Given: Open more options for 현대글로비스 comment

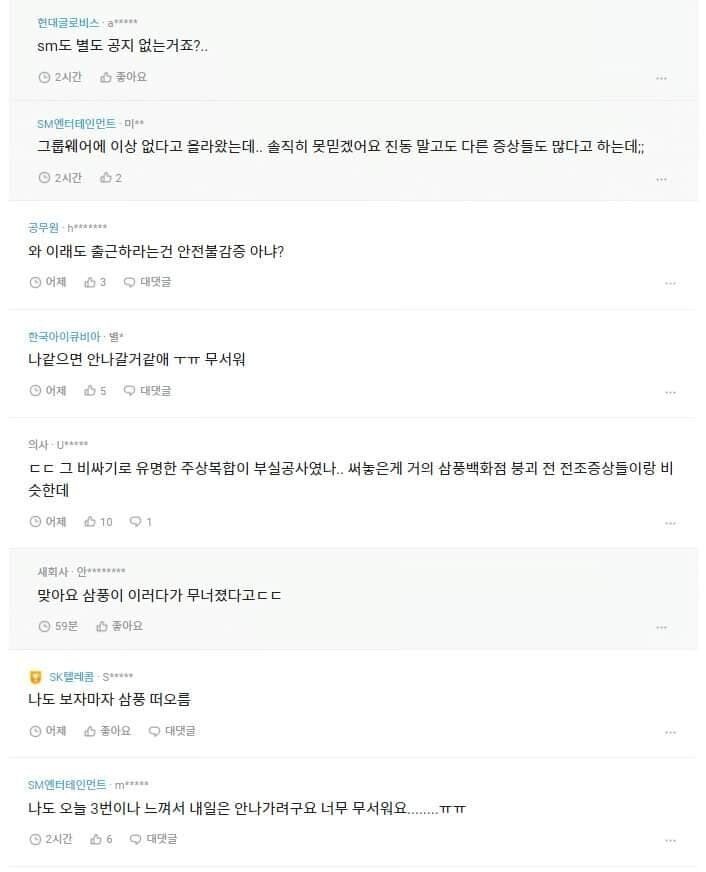Looking at the screenshot, I should [661, 78].
